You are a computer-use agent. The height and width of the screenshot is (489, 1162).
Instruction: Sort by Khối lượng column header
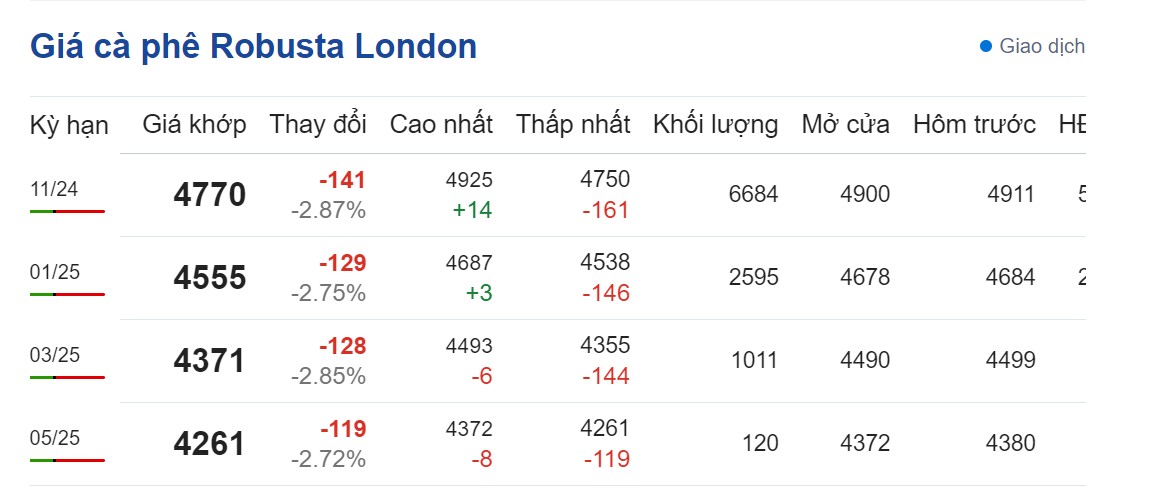point(715,125)
